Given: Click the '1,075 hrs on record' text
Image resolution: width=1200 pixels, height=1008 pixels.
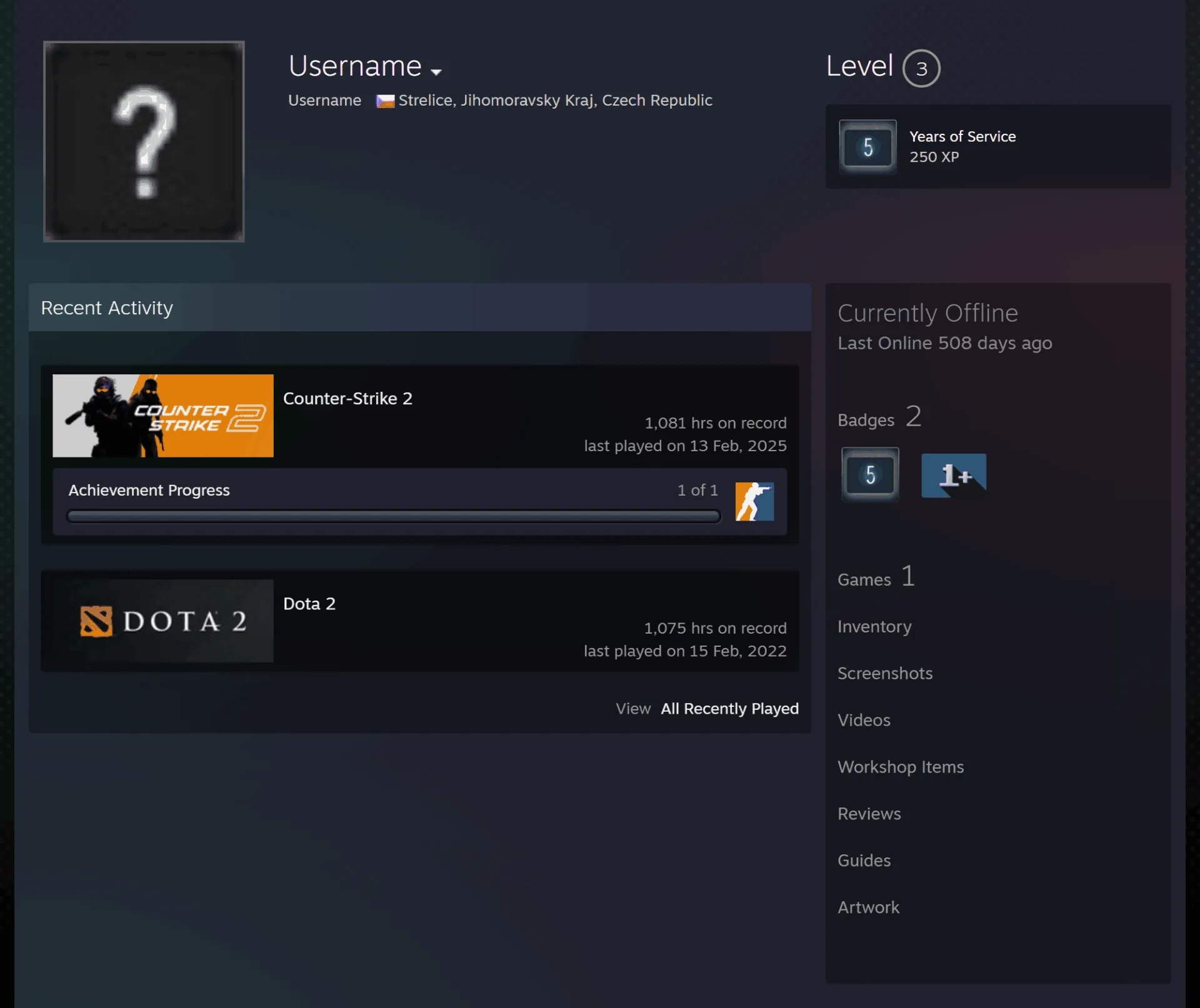Looking at the screenshot, I should click(716, 628).
